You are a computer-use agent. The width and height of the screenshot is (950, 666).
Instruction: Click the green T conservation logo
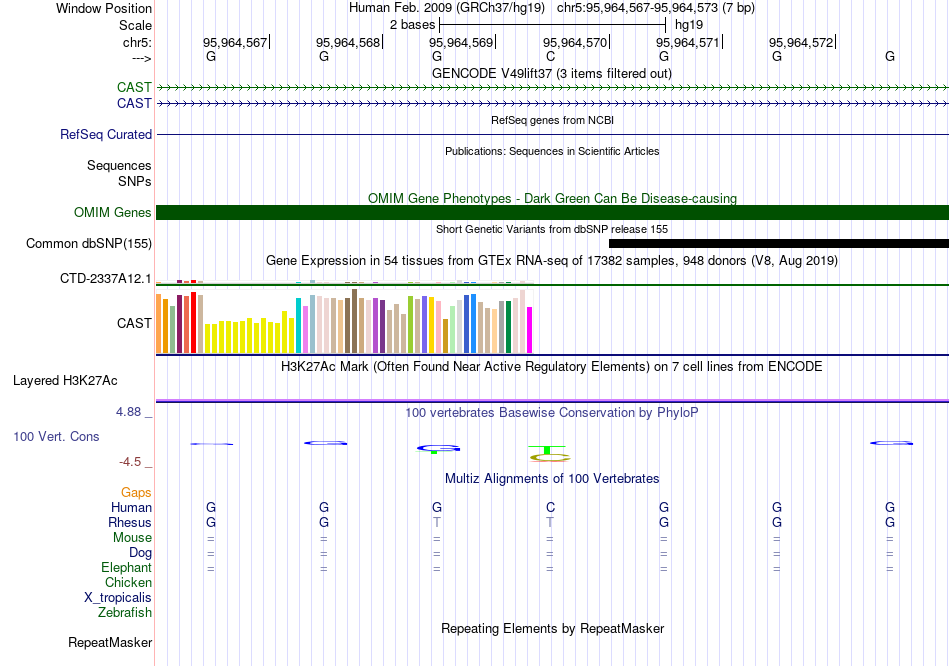coord(547,448)
